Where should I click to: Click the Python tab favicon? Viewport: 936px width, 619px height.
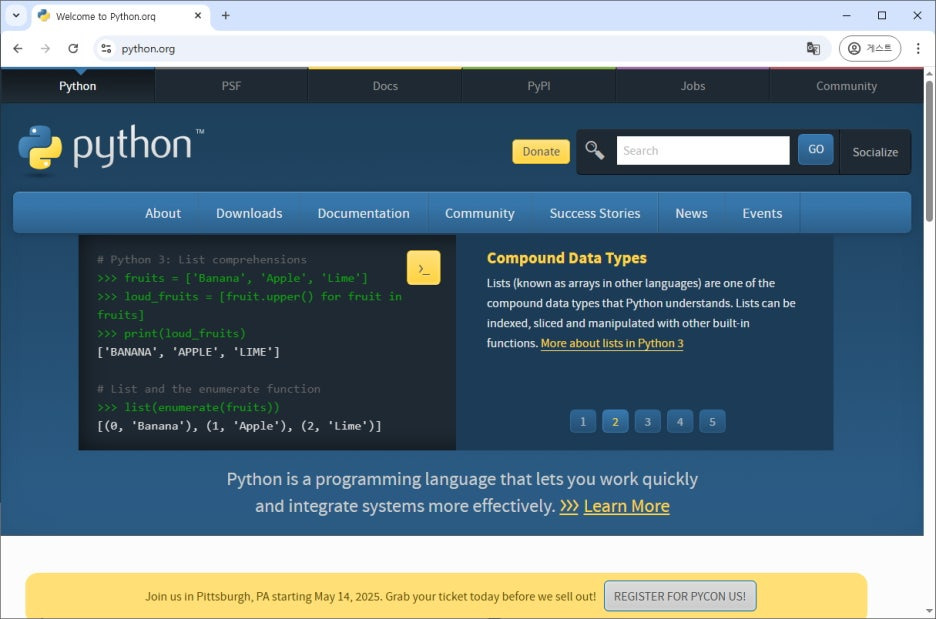(44, 16)
